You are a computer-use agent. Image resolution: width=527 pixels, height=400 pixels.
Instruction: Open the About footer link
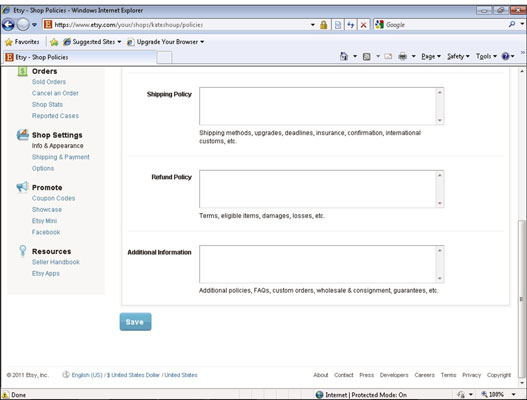(321, 375)
